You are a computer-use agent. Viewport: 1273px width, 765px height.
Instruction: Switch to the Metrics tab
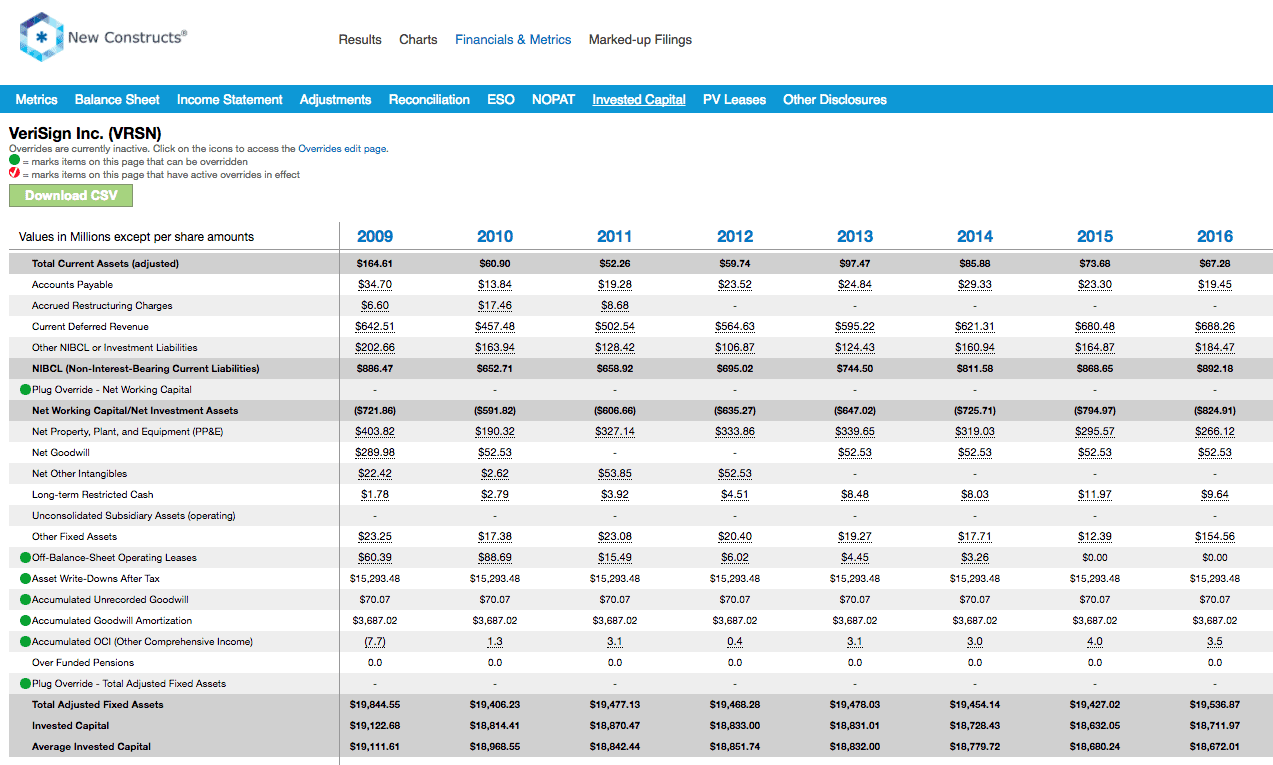coord(36,99)
